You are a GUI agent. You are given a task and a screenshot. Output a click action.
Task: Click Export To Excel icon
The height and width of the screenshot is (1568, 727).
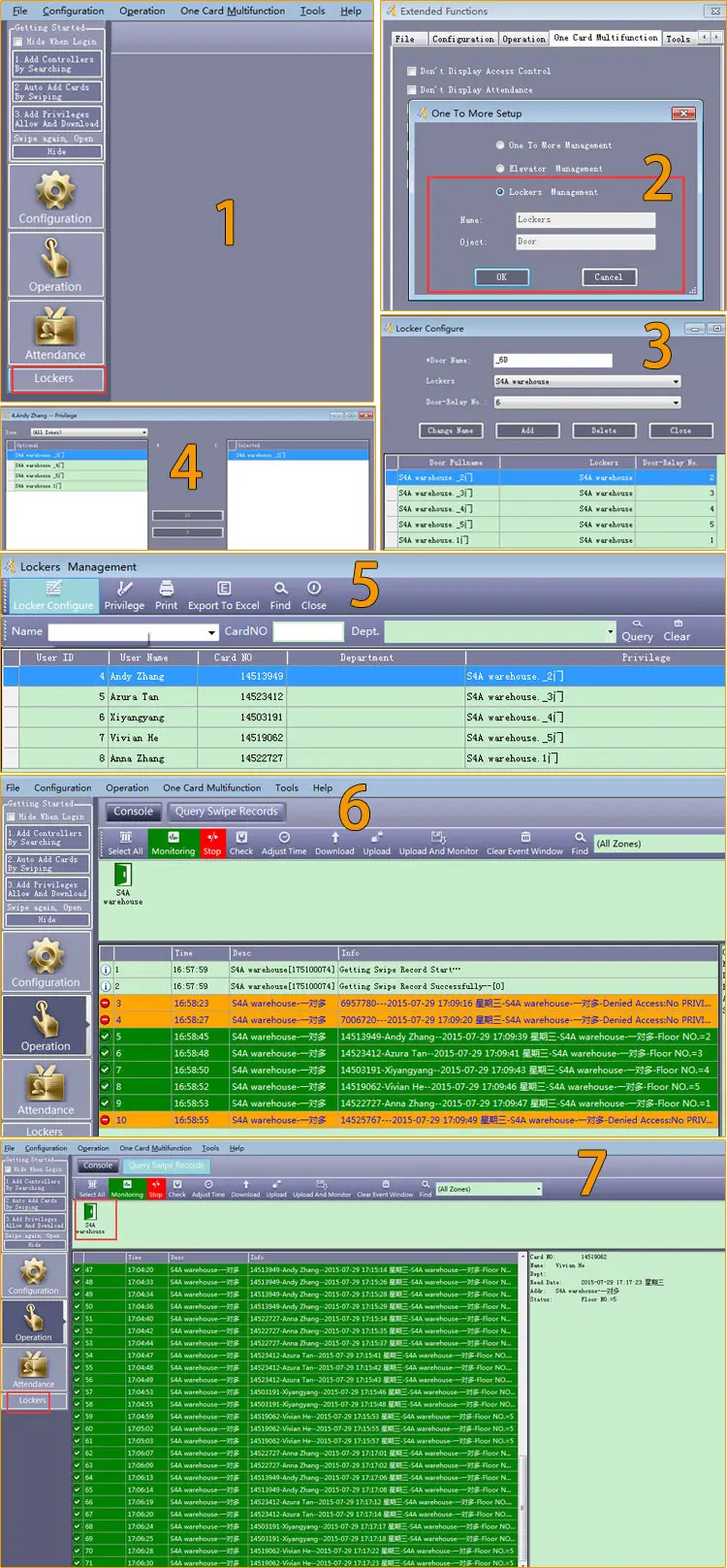[224, 589]
